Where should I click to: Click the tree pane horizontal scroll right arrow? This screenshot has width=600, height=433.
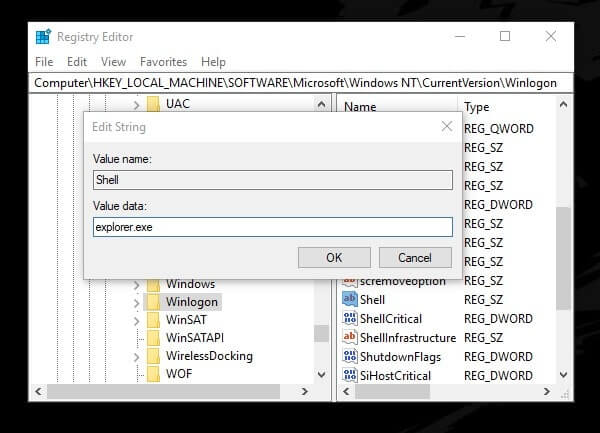click(x=305, y=391)
